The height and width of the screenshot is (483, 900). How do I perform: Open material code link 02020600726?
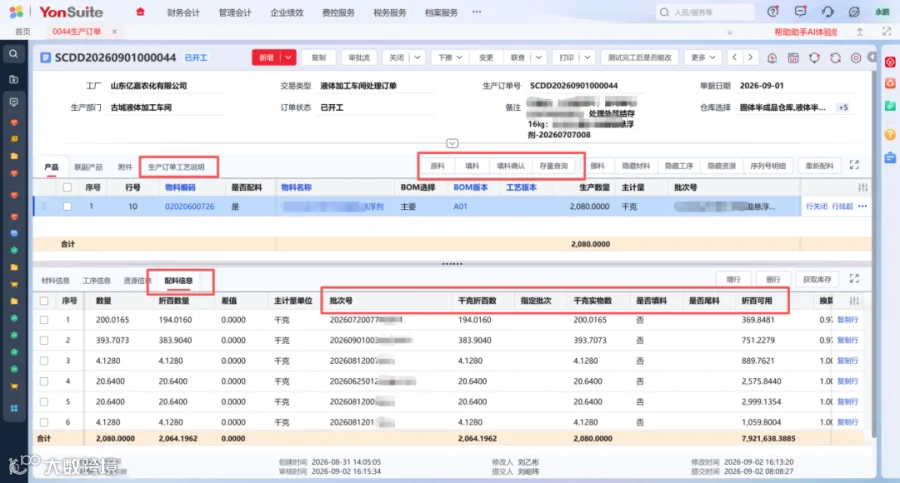point(189,206)
